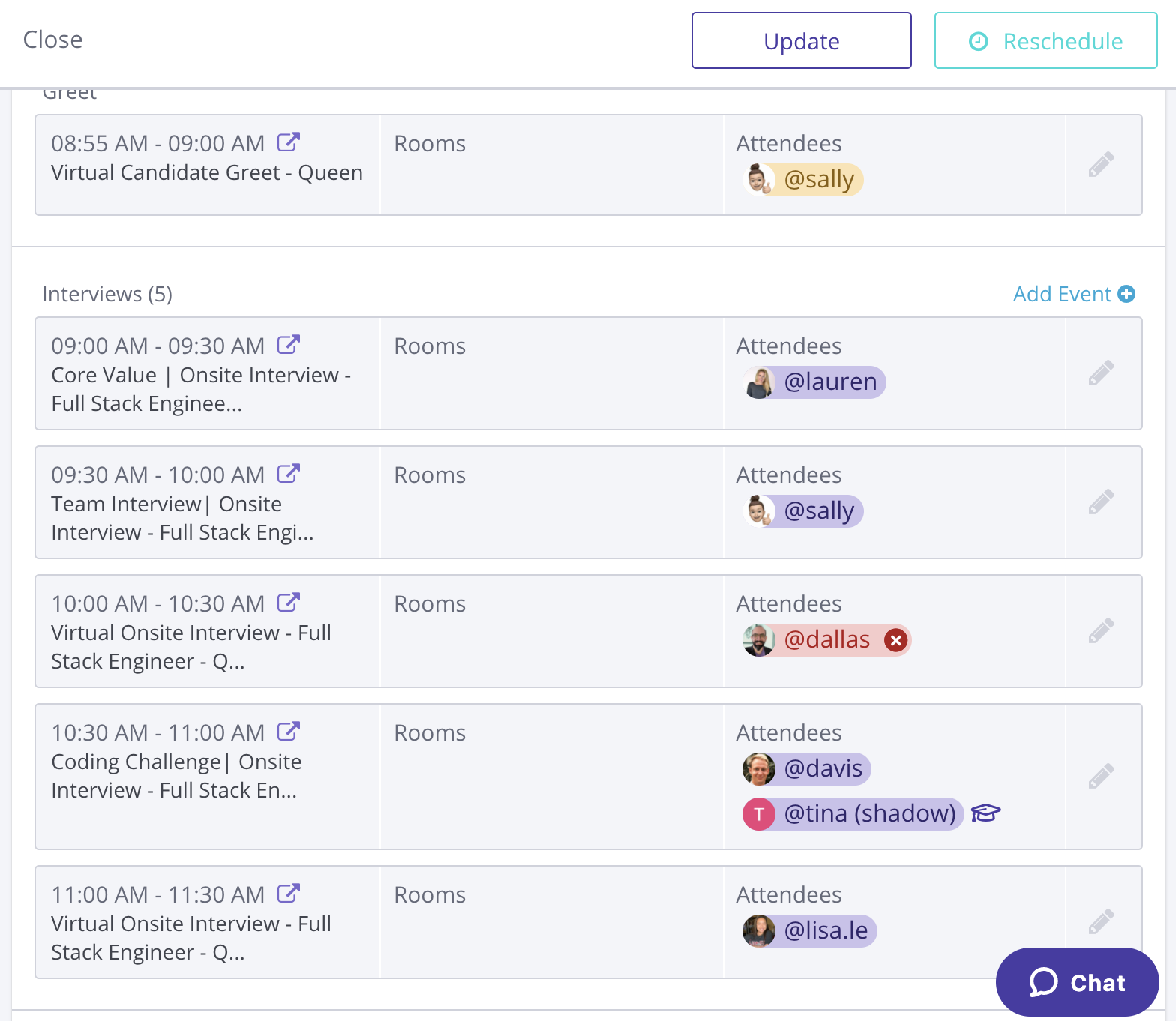The image size is (1176, 1021).
Task: Open external link for 08:55 AM greet event
Action: pyautogui.click(x=289, y=142)
